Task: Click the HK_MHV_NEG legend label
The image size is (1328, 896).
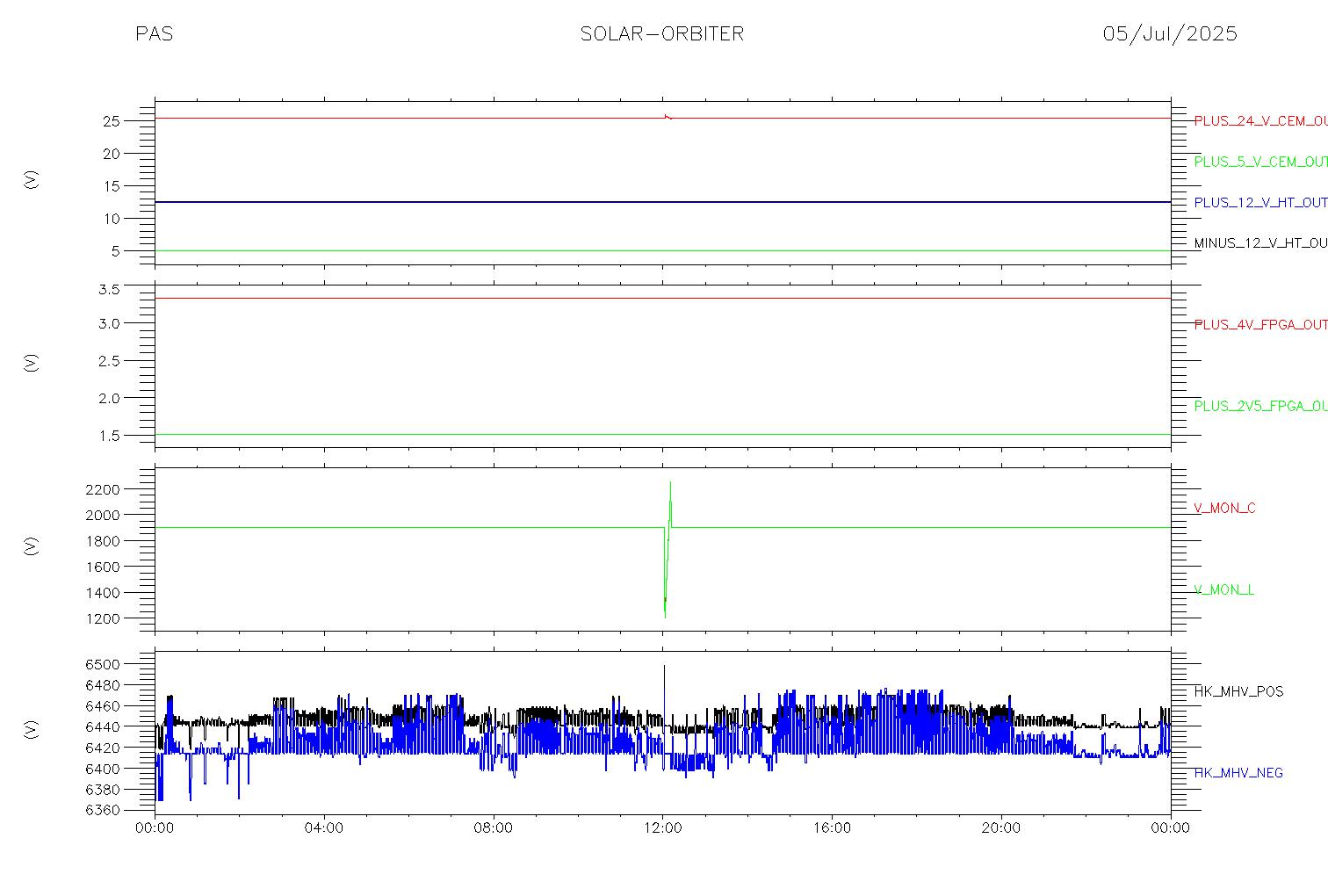Action: 1238,773
